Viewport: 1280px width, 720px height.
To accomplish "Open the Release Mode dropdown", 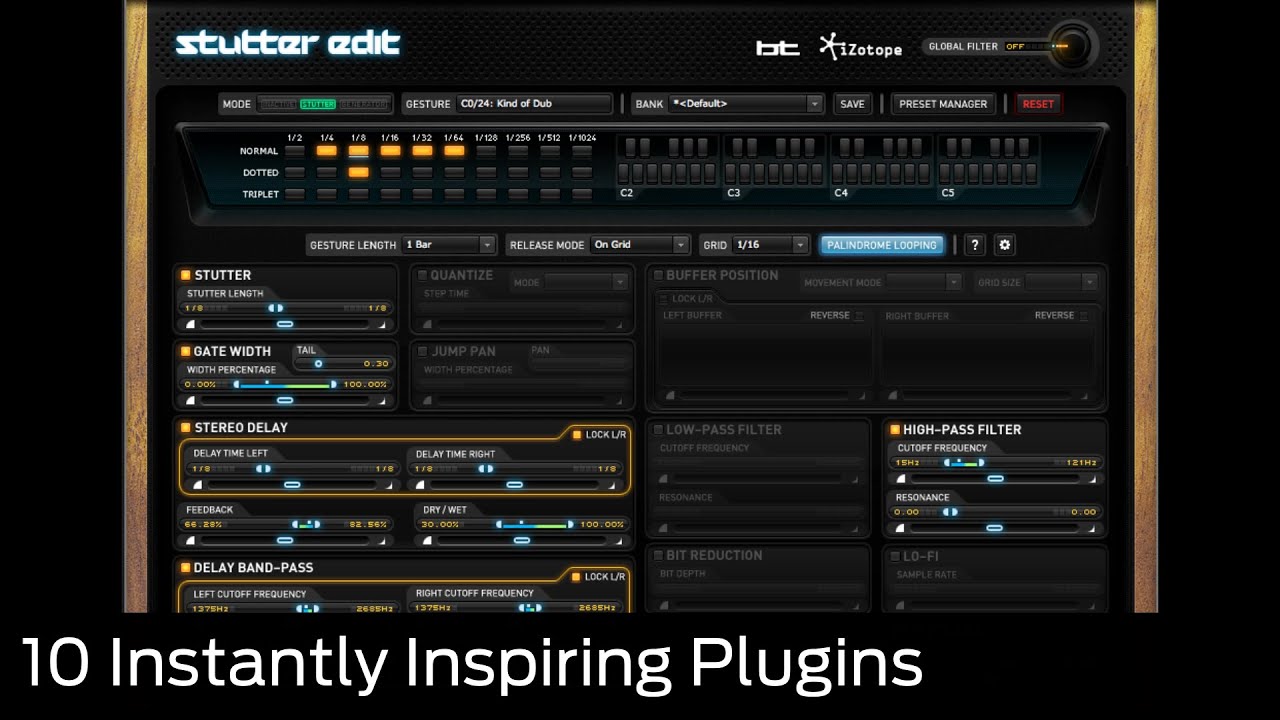I will (639, 245).
